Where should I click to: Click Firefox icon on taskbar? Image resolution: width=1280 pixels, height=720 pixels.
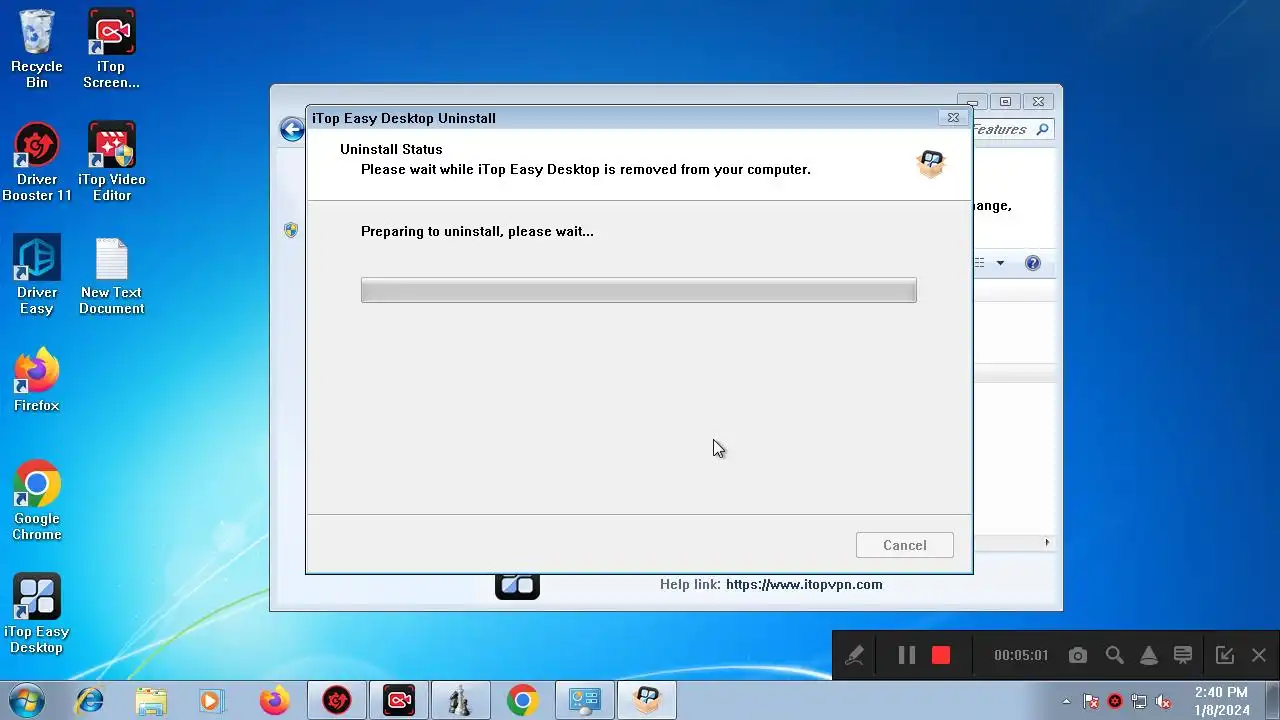point(274,700)
